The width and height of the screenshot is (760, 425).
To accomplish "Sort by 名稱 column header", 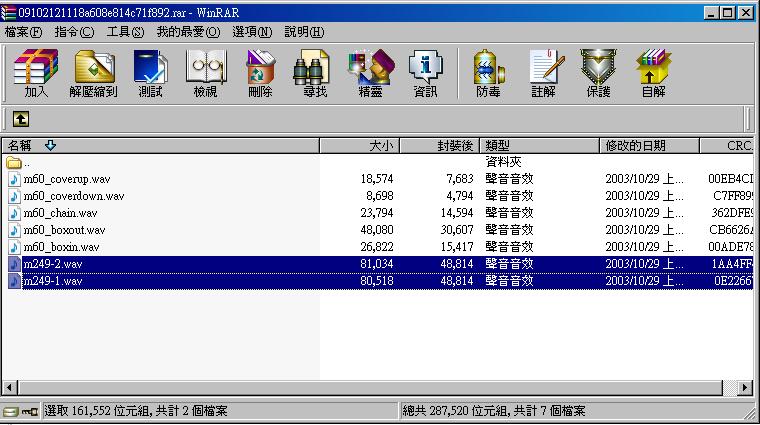I will [160, 145].
